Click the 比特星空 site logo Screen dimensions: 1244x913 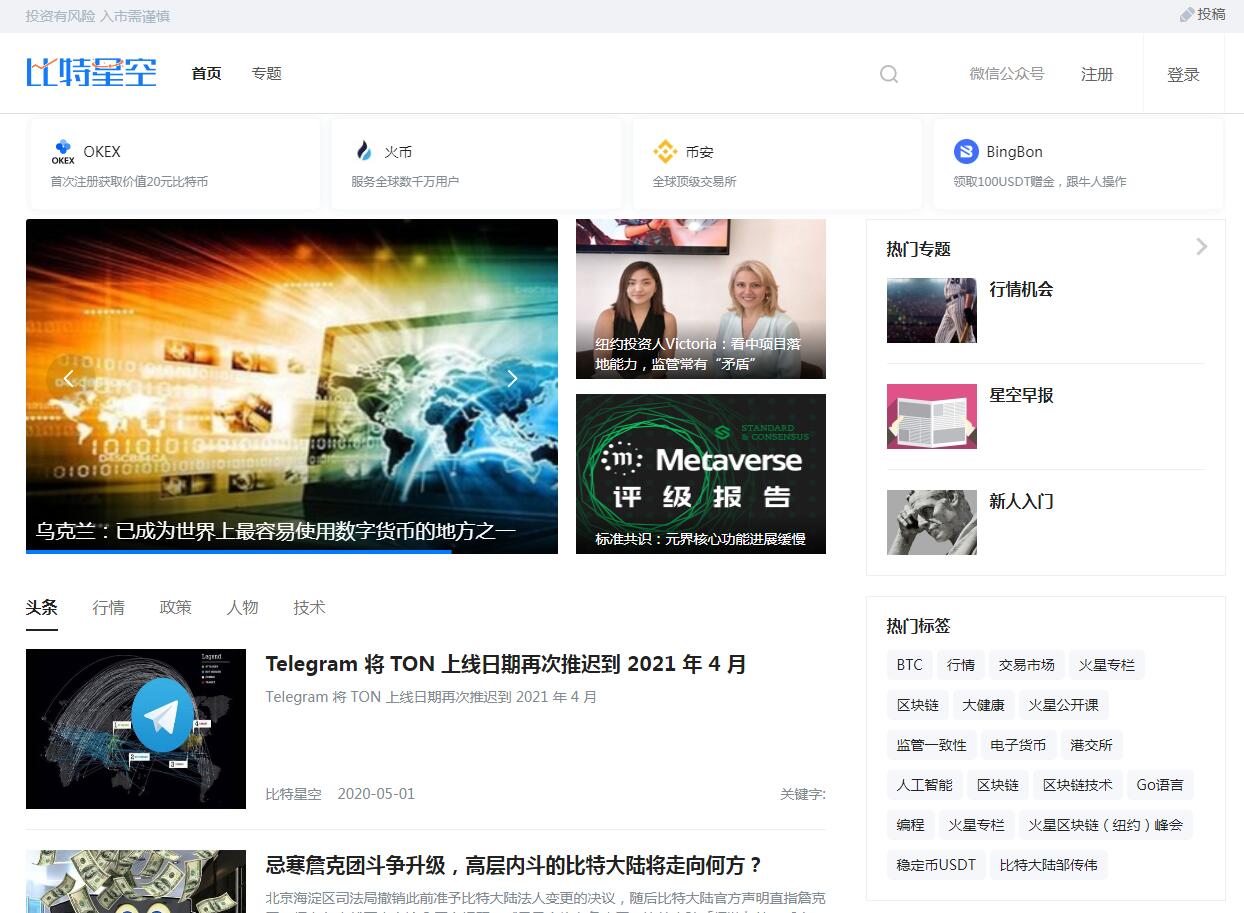coord(91,73)
